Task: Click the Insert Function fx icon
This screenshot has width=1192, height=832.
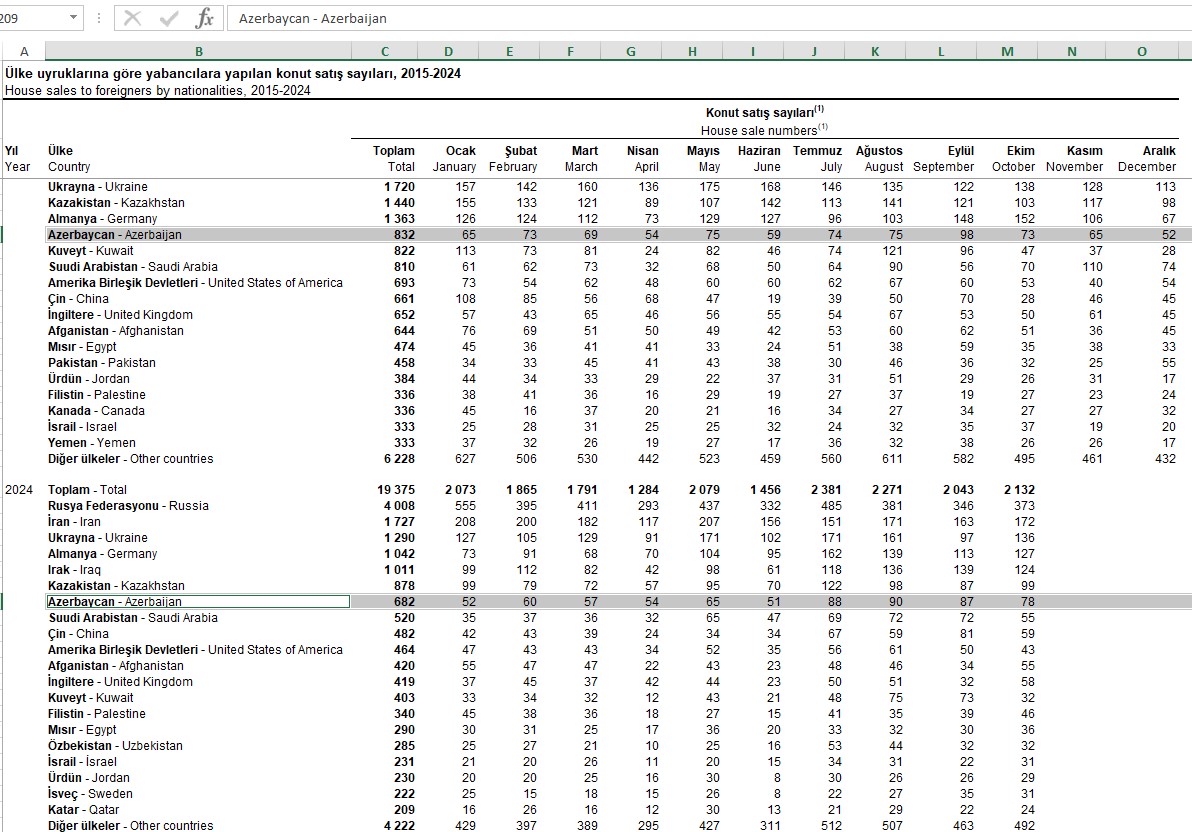Action: tap(204, 18)
